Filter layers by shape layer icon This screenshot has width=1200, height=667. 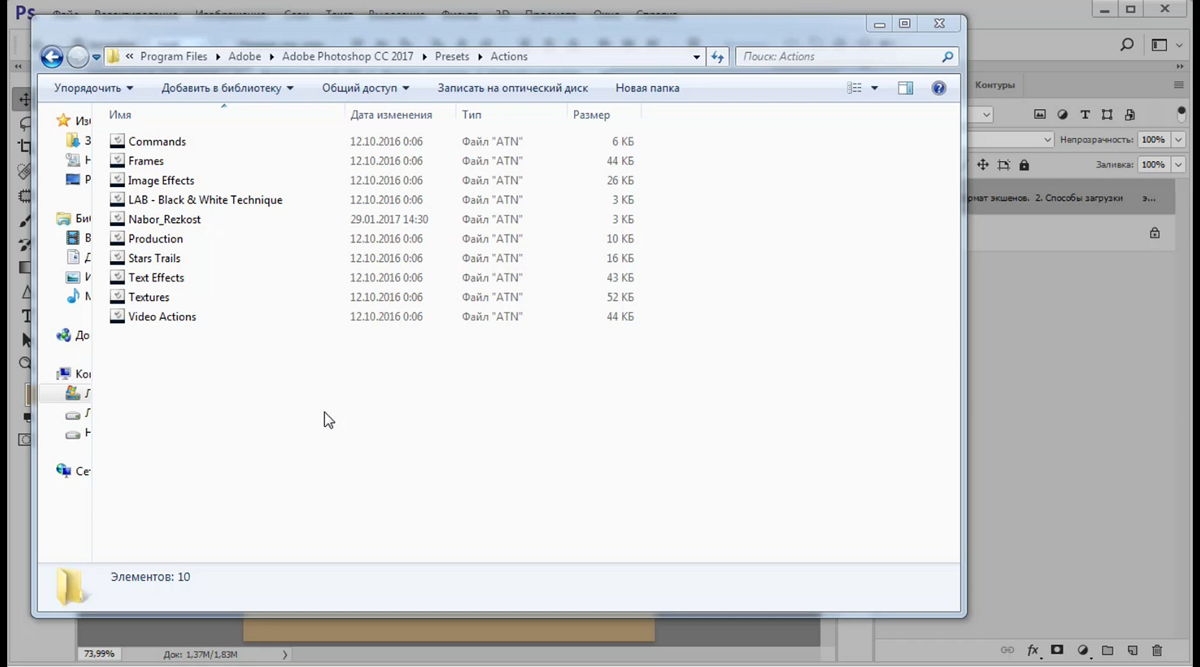tap(1107, 115)
